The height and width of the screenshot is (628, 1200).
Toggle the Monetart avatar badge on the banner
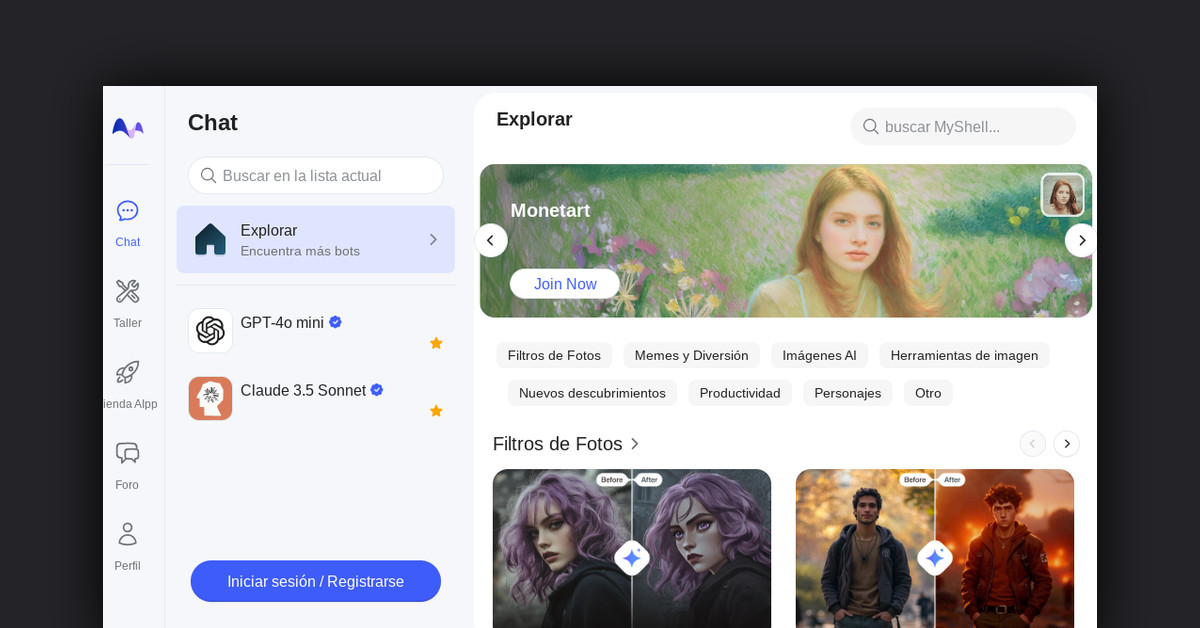[1062, 194]
